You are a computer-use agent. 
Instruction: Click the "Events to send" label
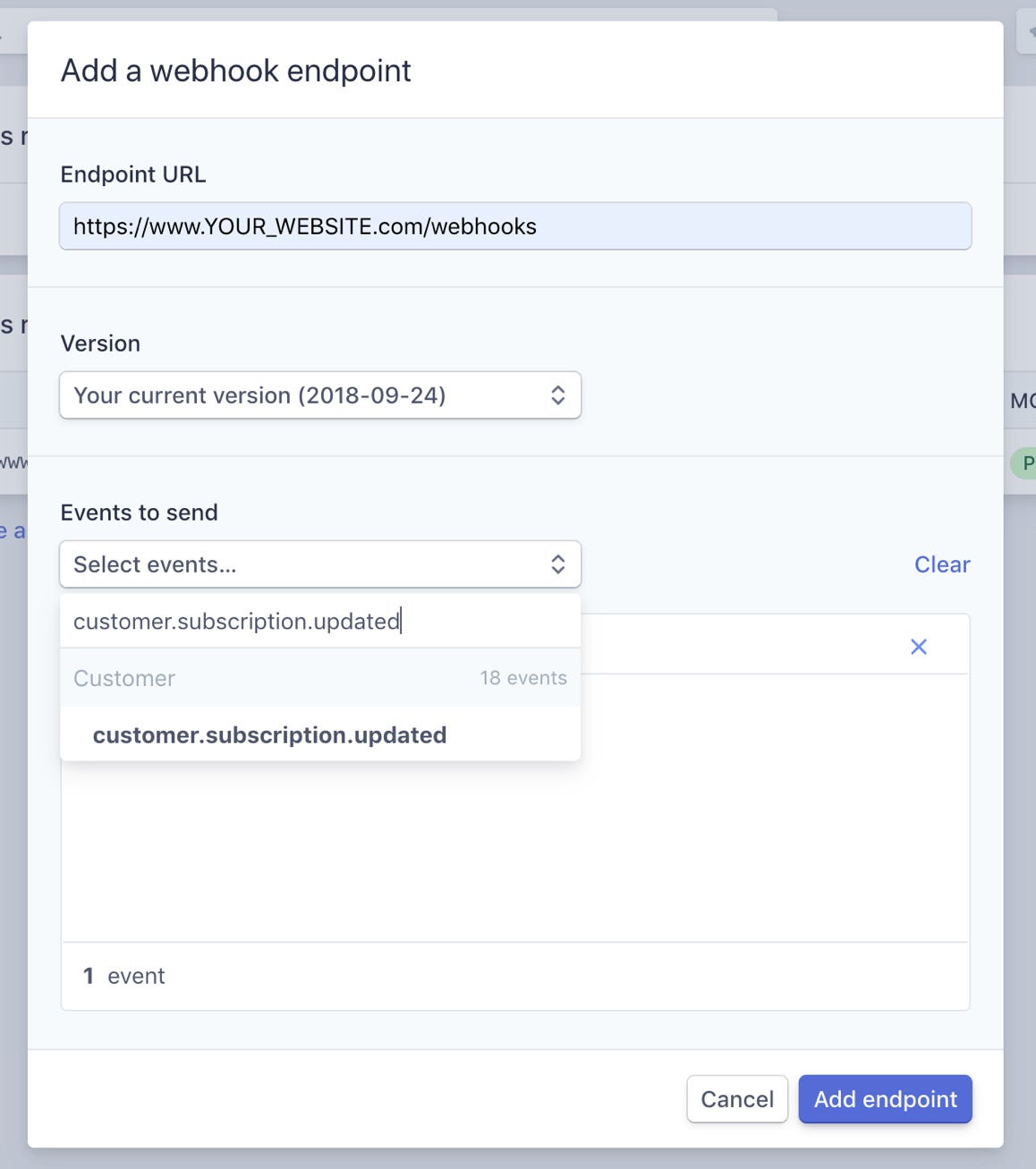click(x=140, y=512)
